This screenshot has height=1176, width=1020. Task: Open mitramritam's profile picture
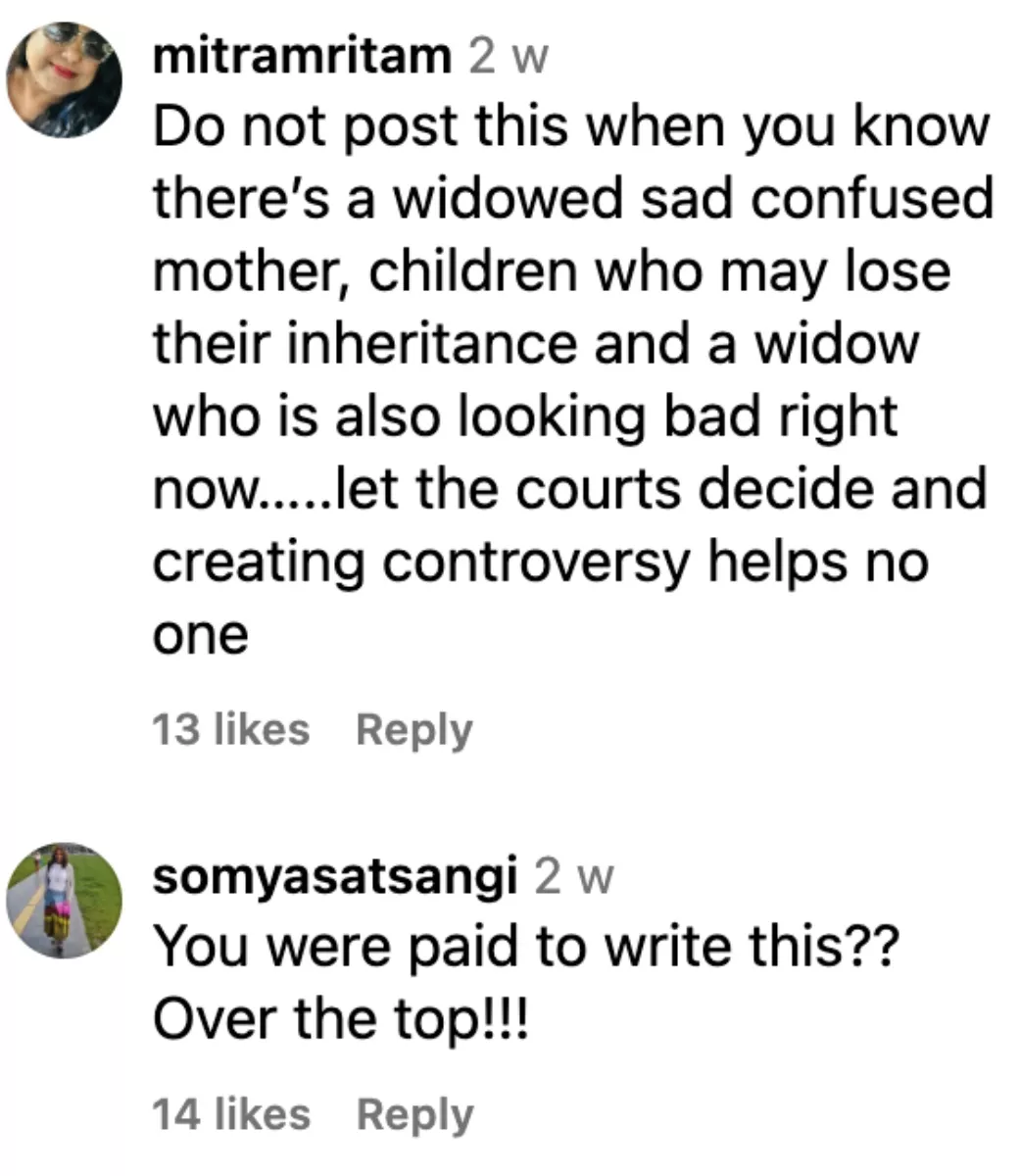pyautogui.click(x=65, y=80)
